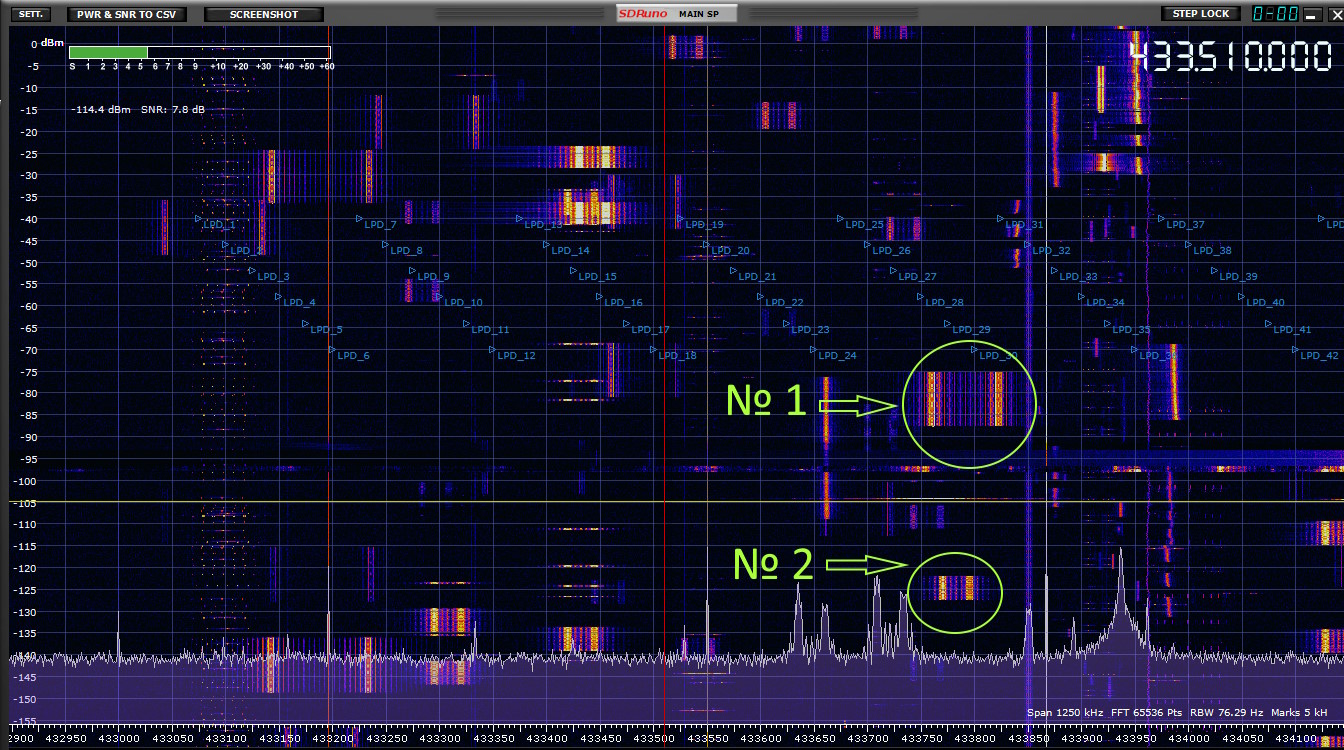The width and height of the screenshot is (1344, 750).
Task: Jump to the LPD_13 marker flag
Action: [x=540, y=224]
